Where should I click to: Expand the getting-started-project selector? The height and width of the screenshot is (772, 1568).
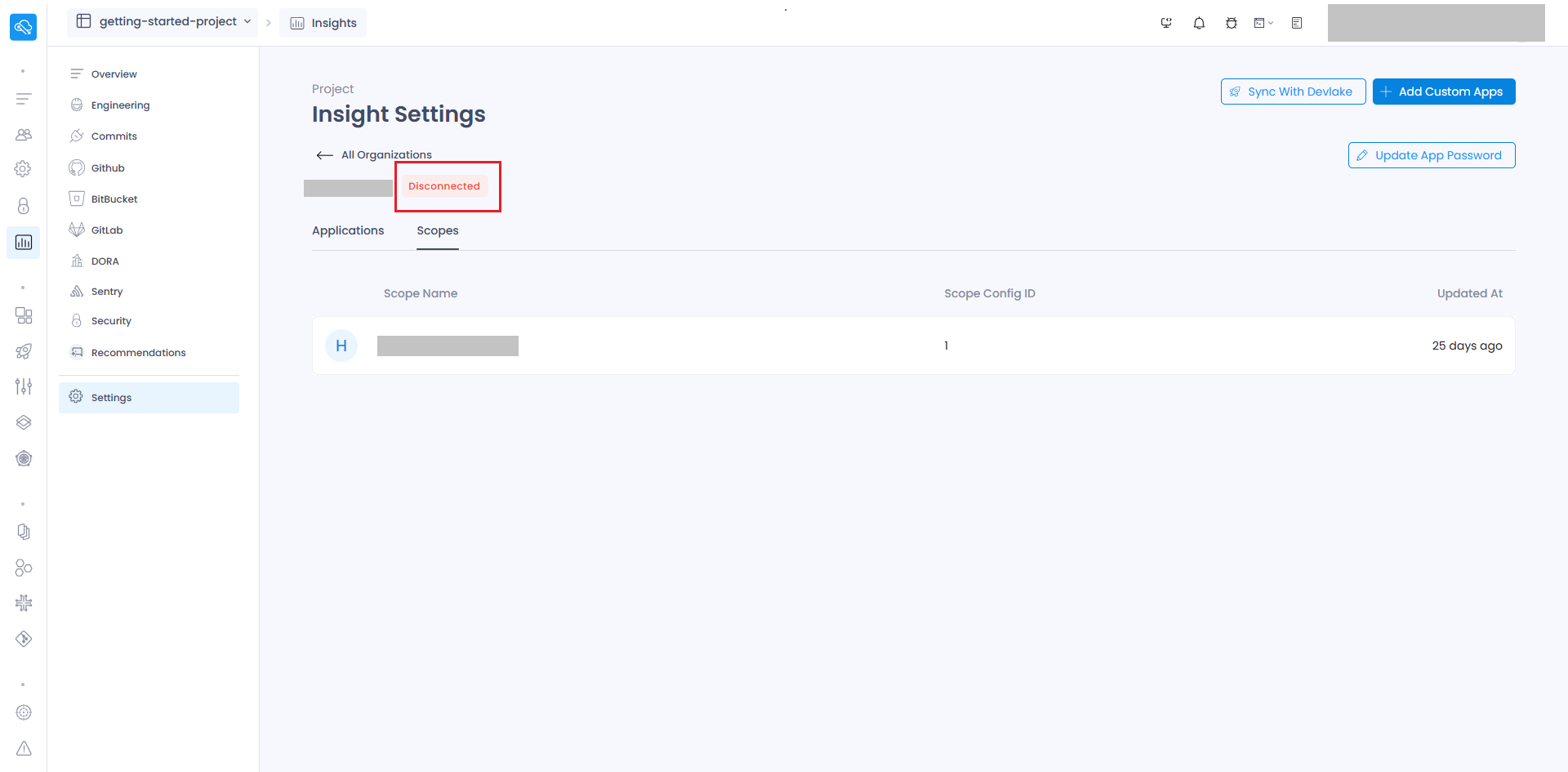pos(163,22)
